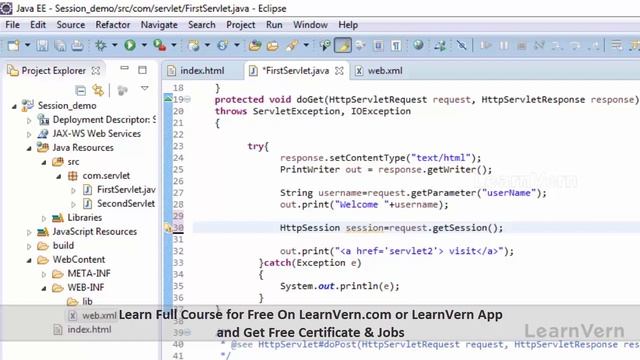The image size is (640, 360).
Task: Open the New wizard dropdown arrow
Action: point(27,45)
